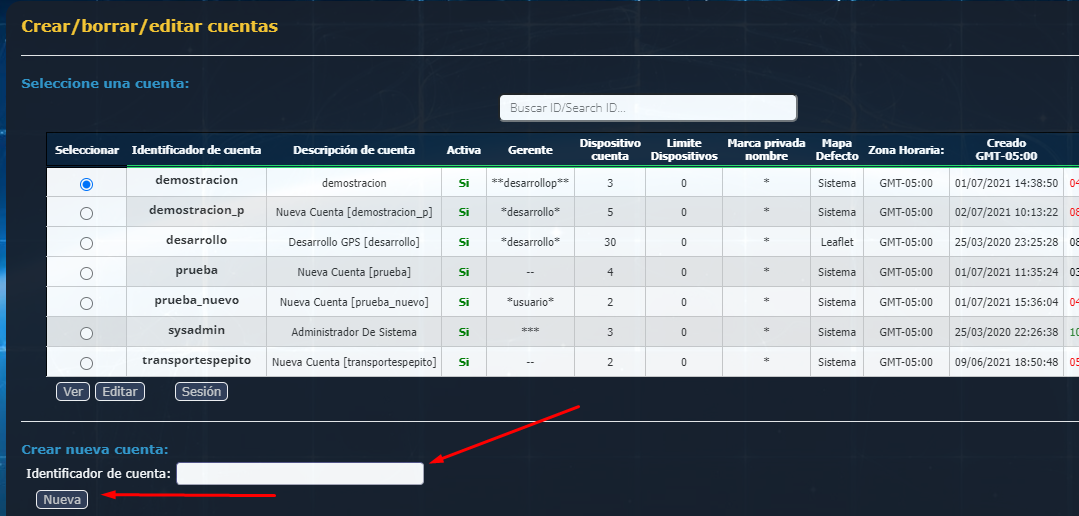Select the prueba account radio button
The height and width of the screenshot is (516, 1079).
pos(86,273)
